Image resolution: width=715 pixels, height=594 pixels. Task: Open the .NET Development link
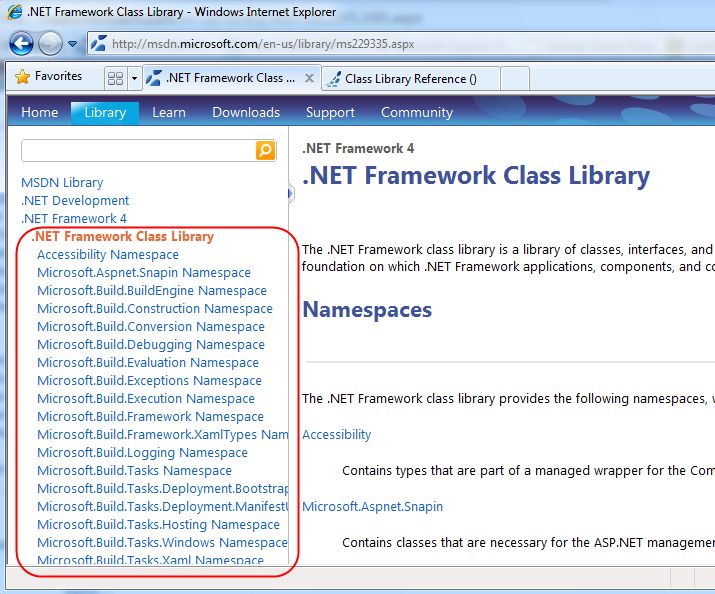(75, 201)
